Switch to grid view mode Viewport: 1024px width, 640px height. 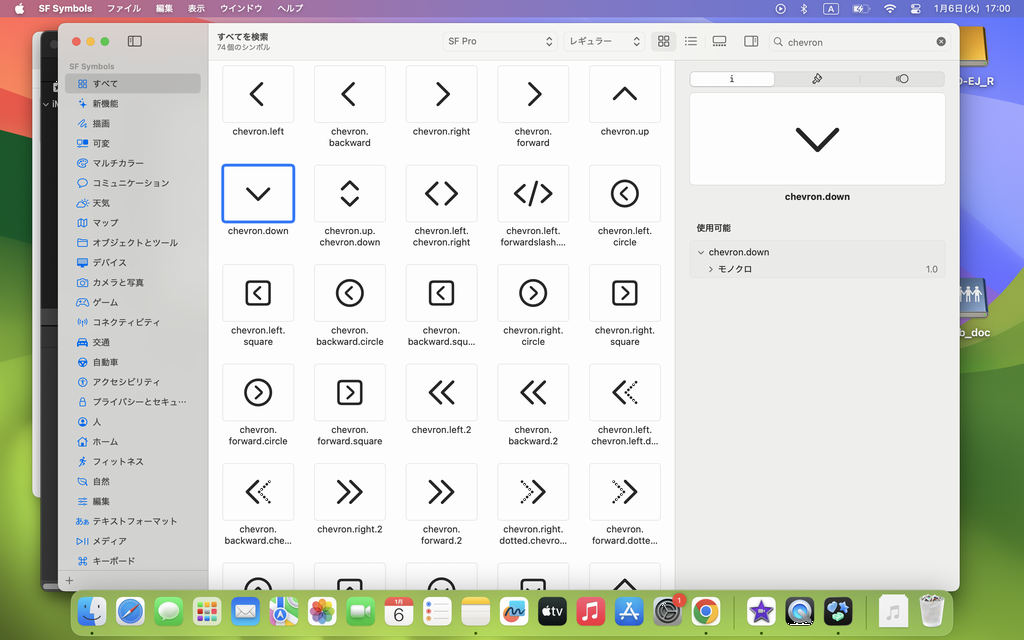[x=663, y=41]
